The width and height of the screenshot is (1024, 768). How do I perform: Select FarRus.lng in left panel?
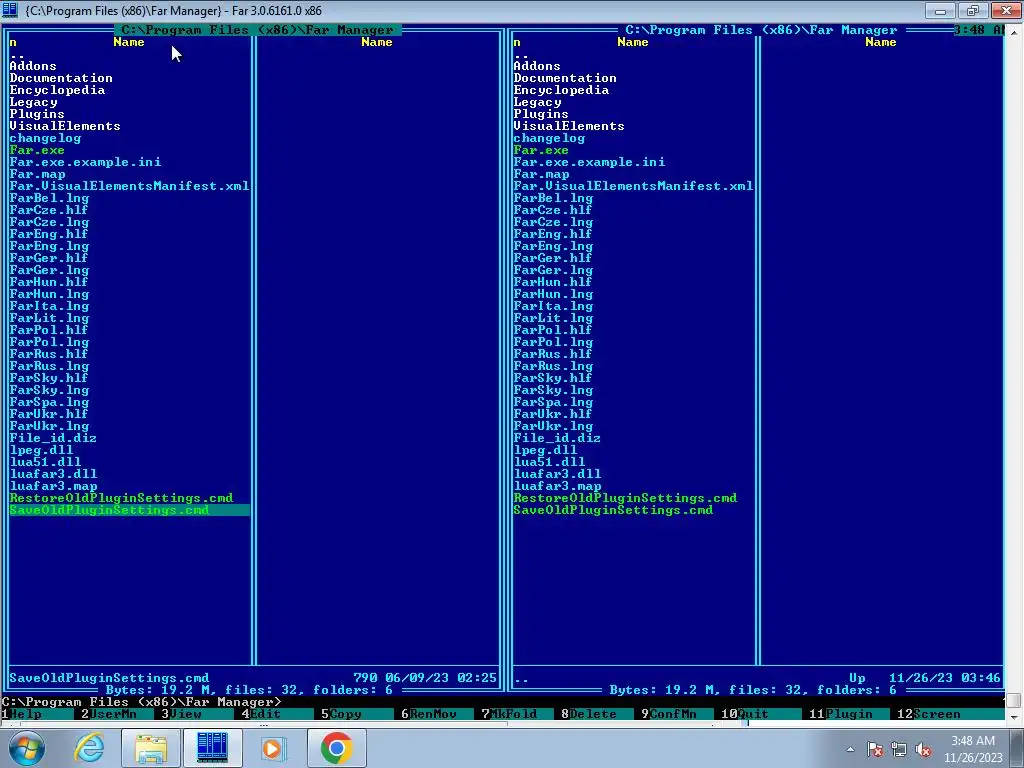[49, 366]
